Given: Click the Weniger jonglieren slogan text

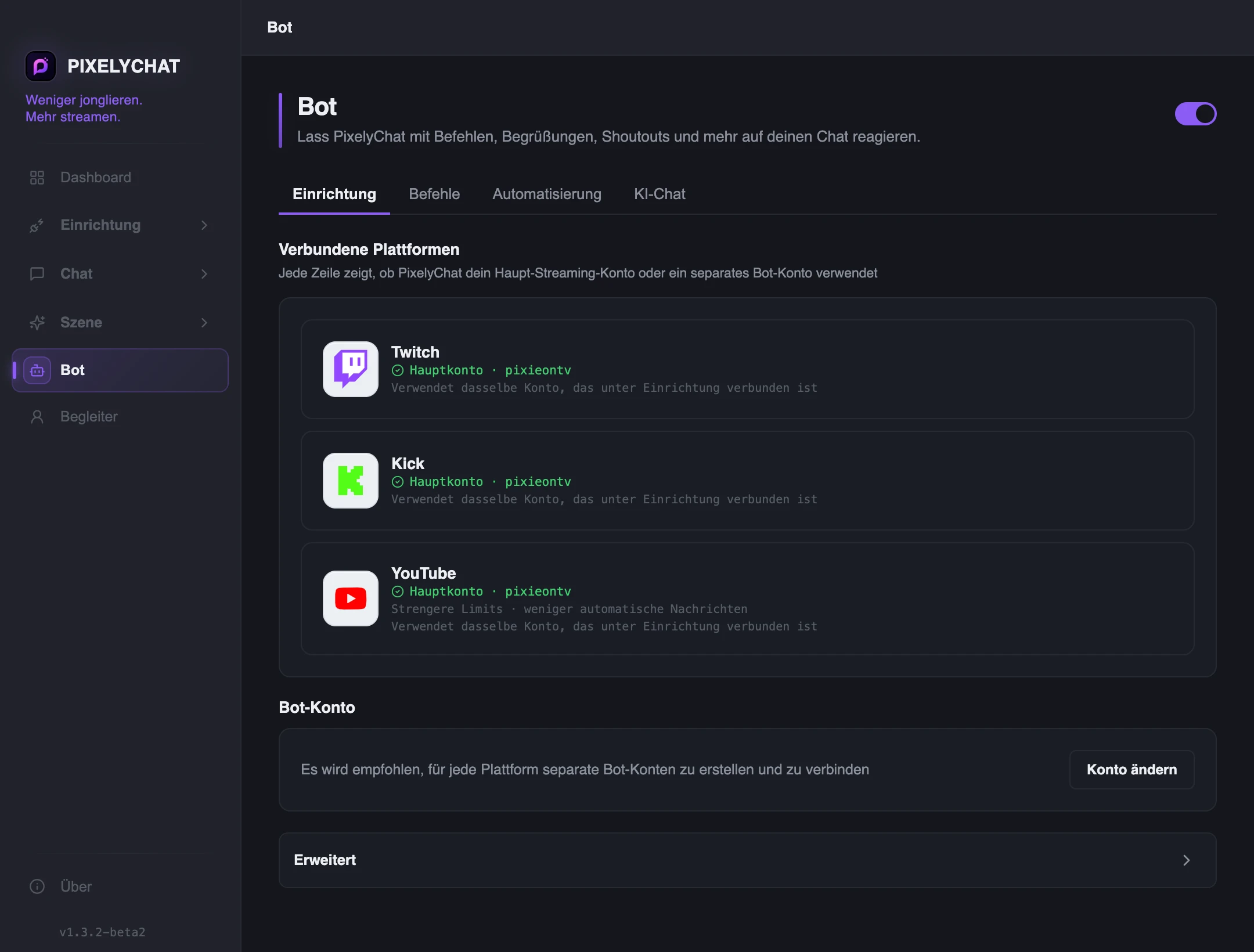Looking at the screenshot, I should pos(84,109).
